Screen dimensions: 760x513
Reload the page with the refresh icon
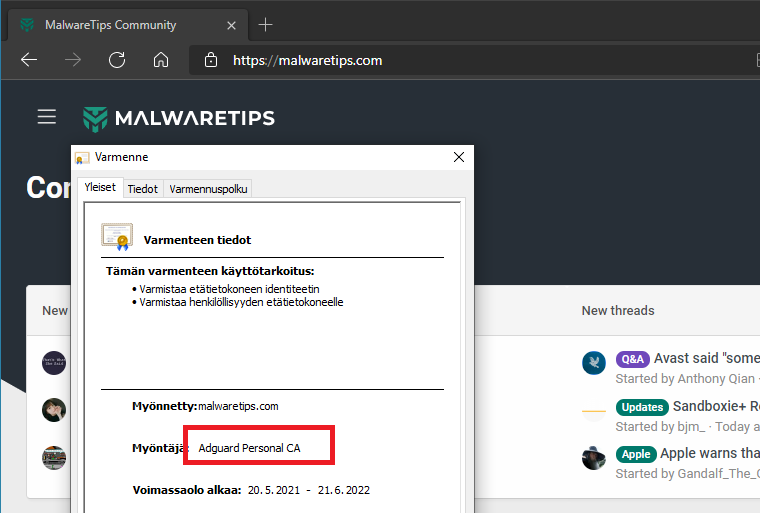point(117,60)
